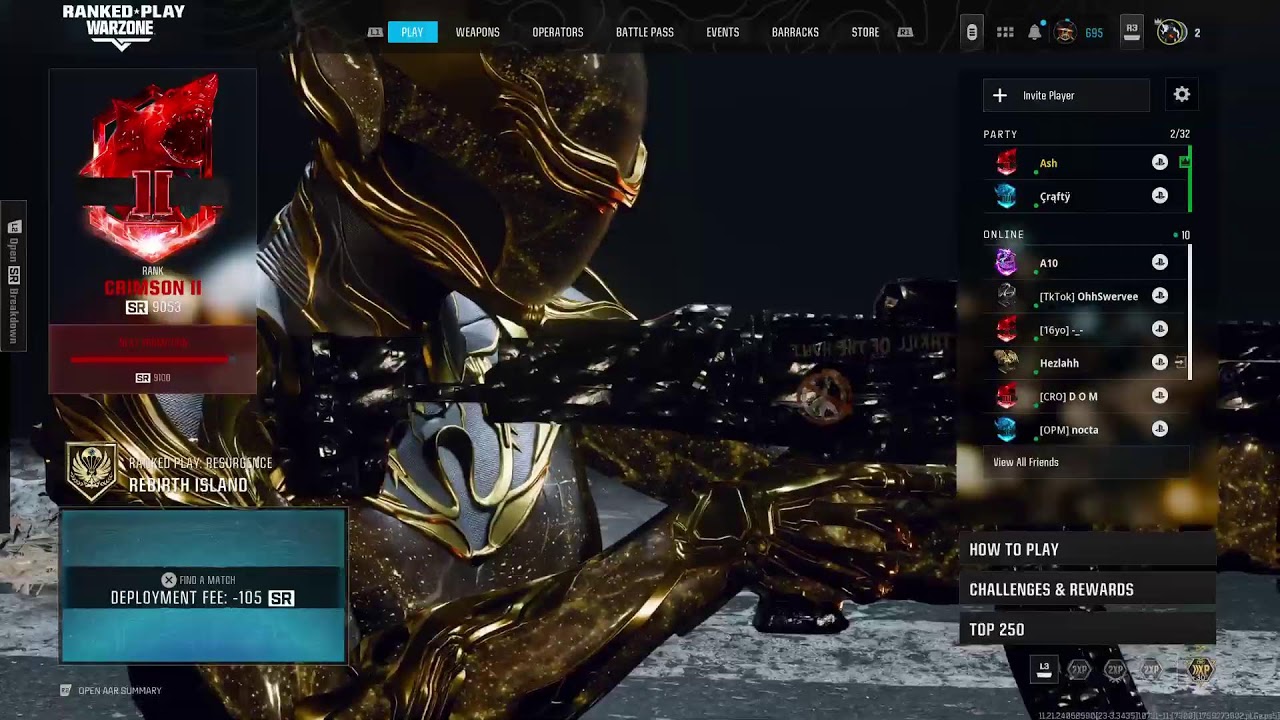Open the options menu icon in top bar
Viewport: 1280px width, 720px height.
click(971, 32)
